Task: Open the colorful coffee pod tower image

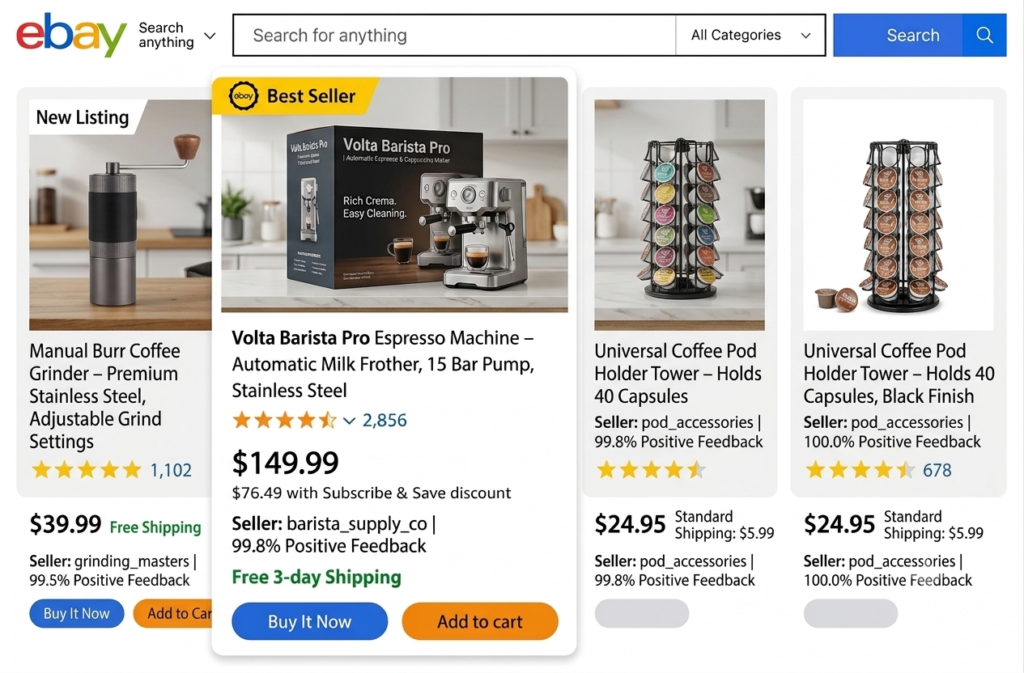Action: [679, 215]
